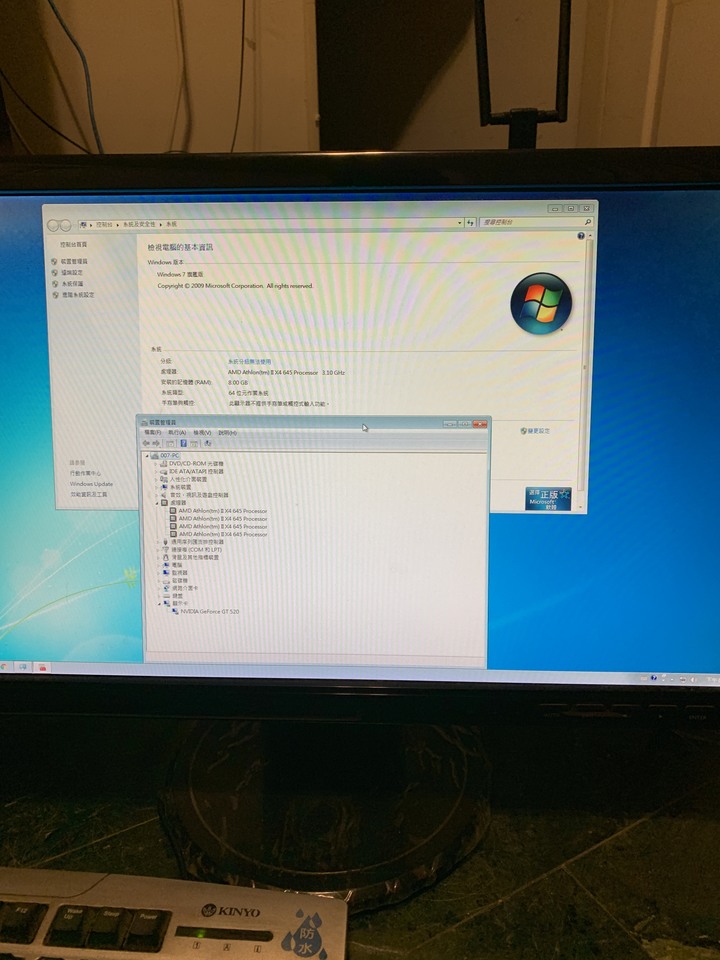
Task: Expand the USB controllers (通用序列匯流排控制器) node
Action: click(x=158, y=542)
